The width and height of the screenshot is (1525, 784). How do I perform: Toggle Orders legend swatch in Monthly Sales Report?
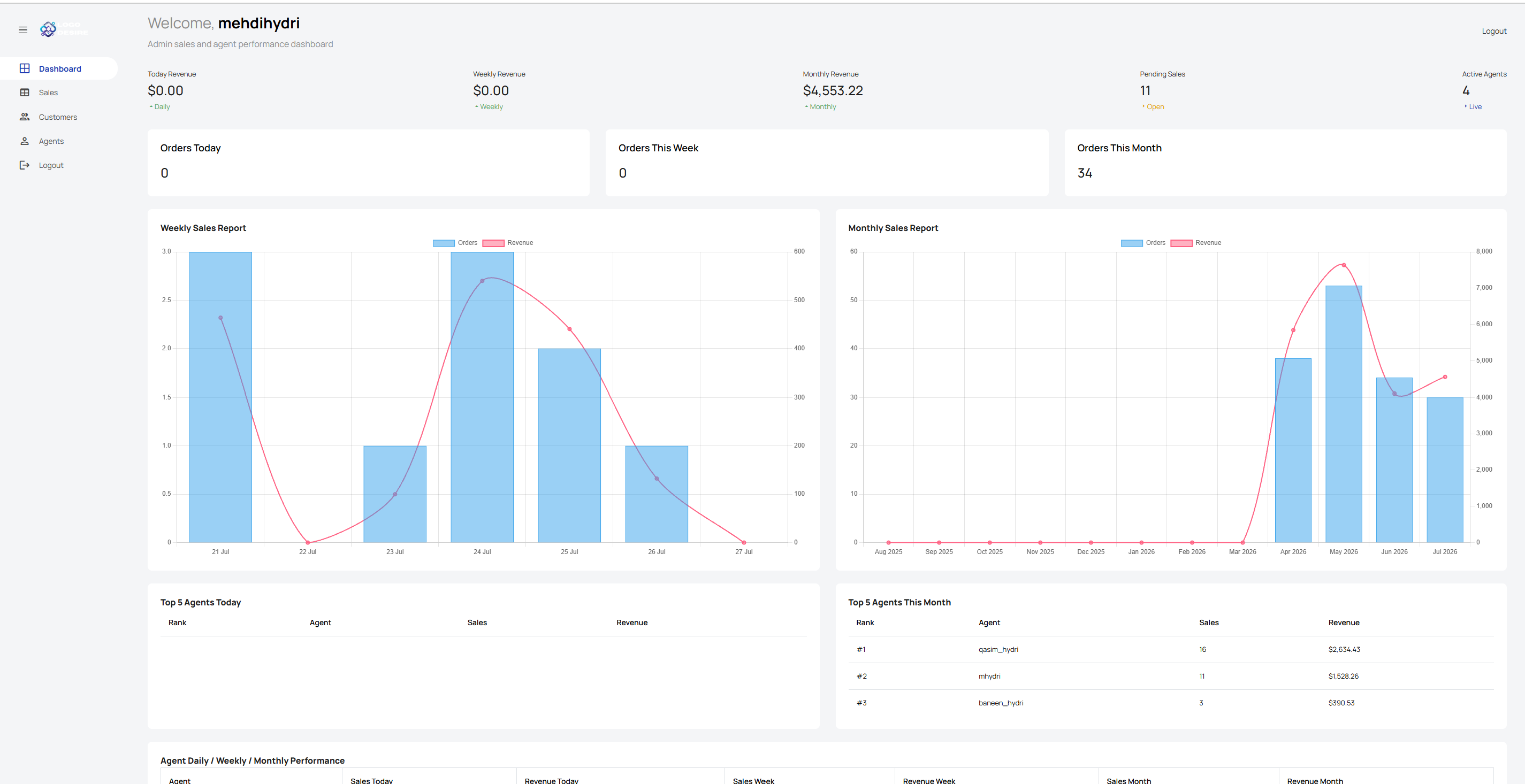click(x=1131, y=243)
